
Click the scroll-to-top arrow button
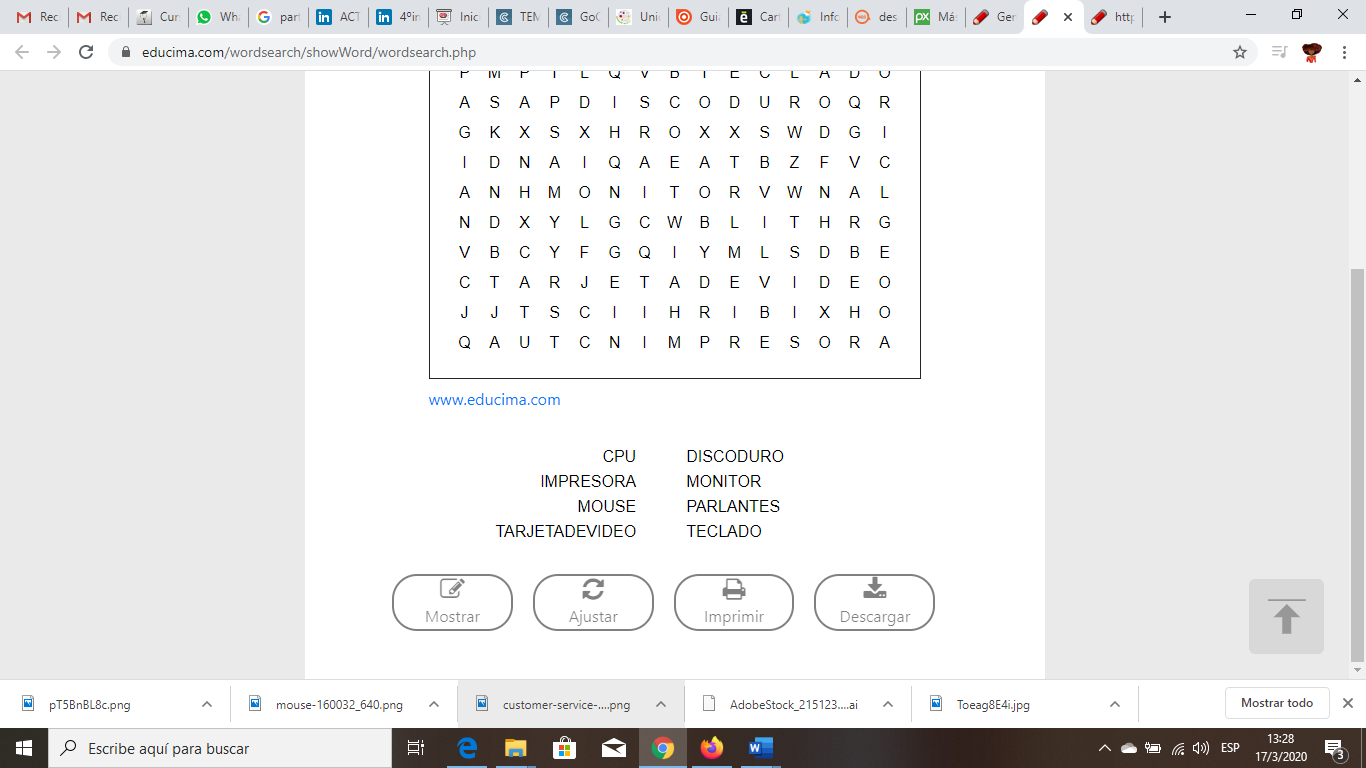pyautogui.click(x=1286, y=616)
